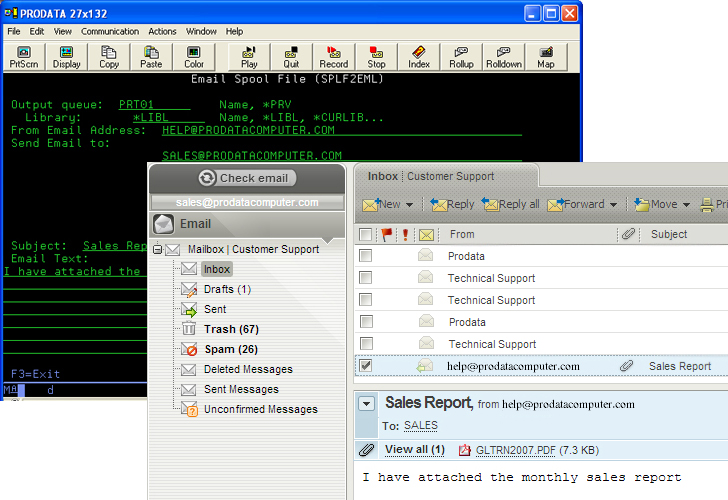The height and width of the screenshot is (500, 728).
Task: Click the Paste toolbar icon
Action: pyautogui.click(x=151, y=57)
